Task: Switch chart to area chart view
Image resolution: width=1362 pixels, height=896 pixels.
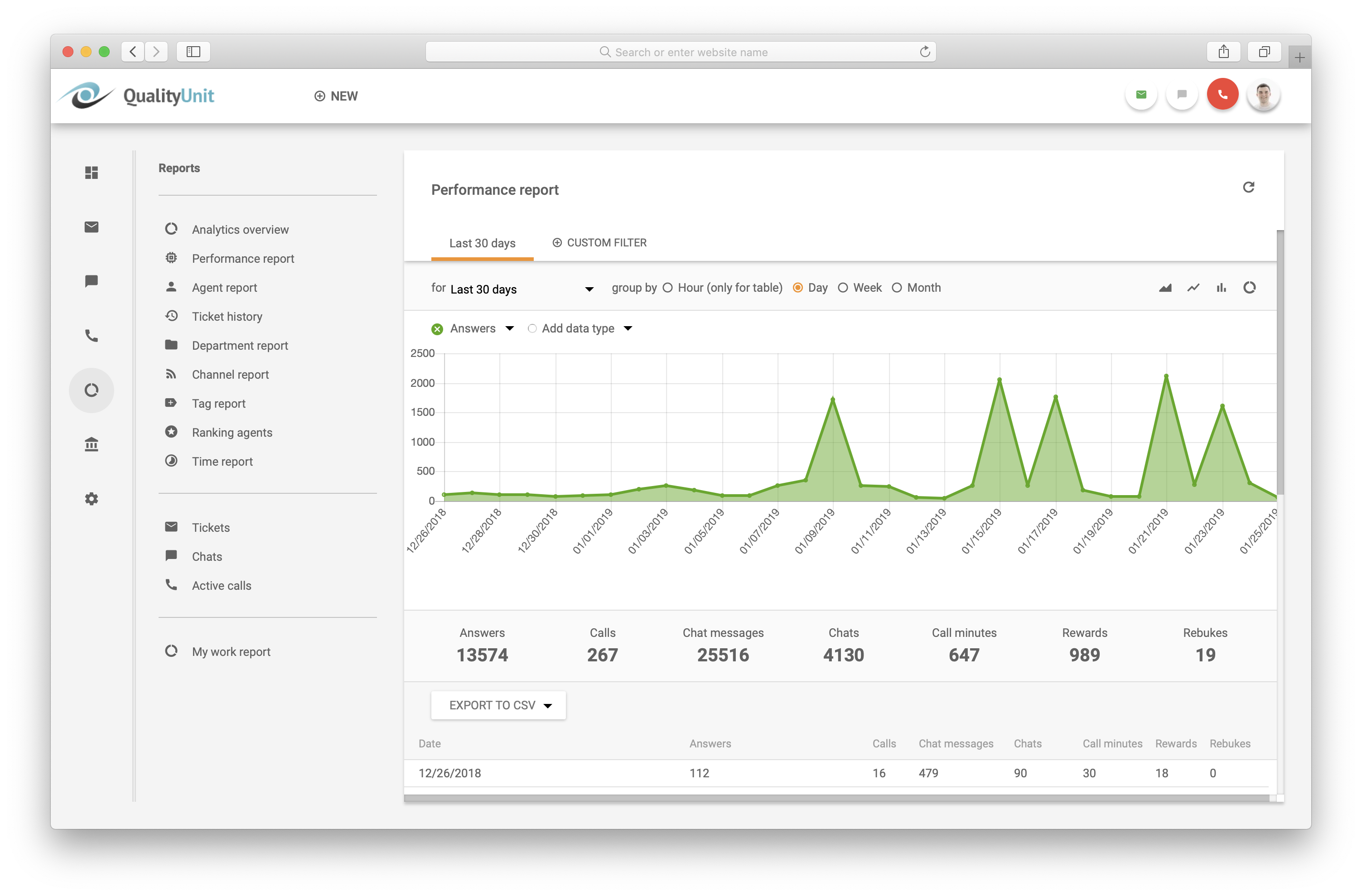Action: pyautogui.click(x=1165, y=288)
